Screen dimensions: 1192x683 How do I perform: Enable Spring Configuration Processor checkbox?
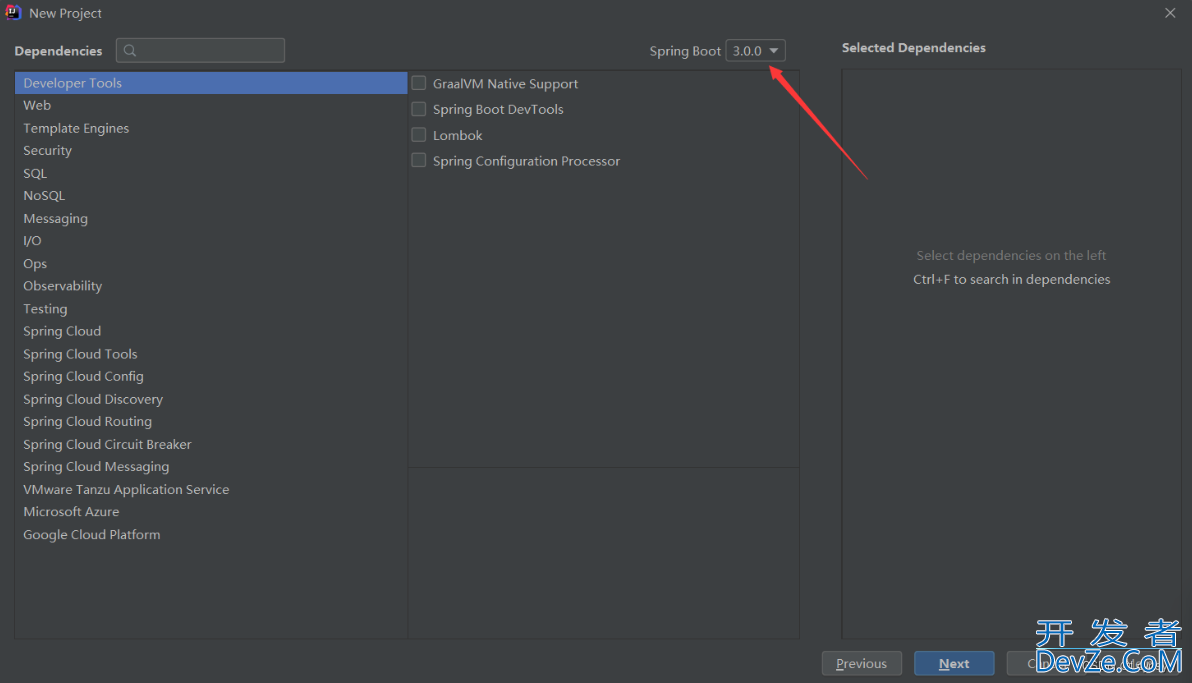(418, 160)
